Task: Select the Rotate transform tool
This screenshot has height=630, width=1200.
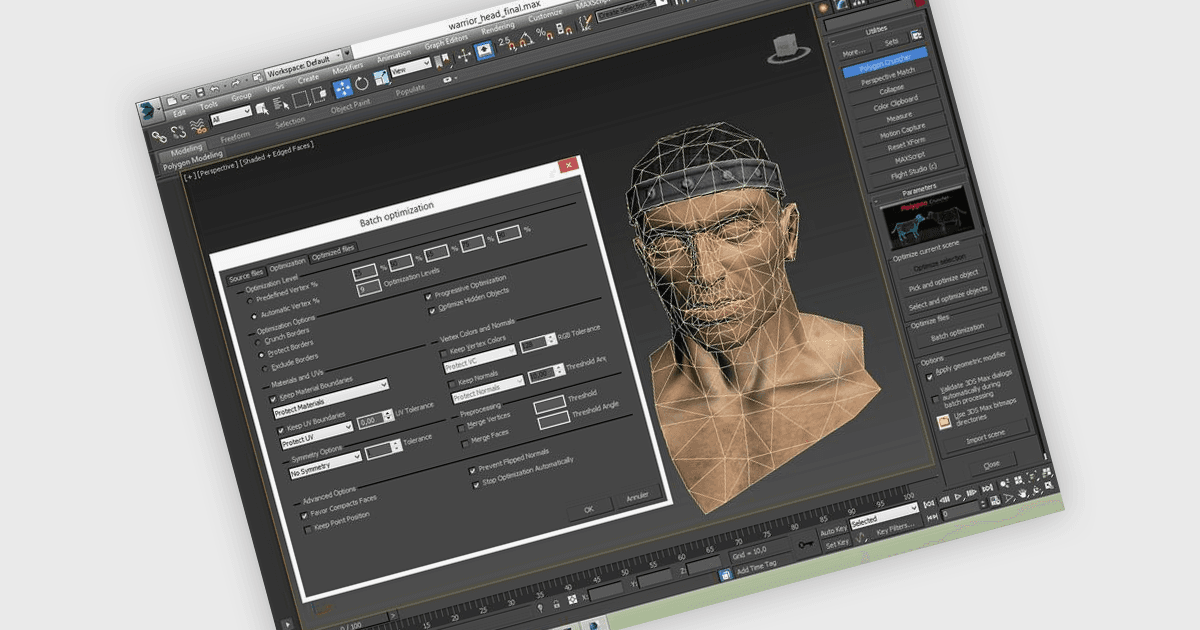Action: [x=362, y=83]
